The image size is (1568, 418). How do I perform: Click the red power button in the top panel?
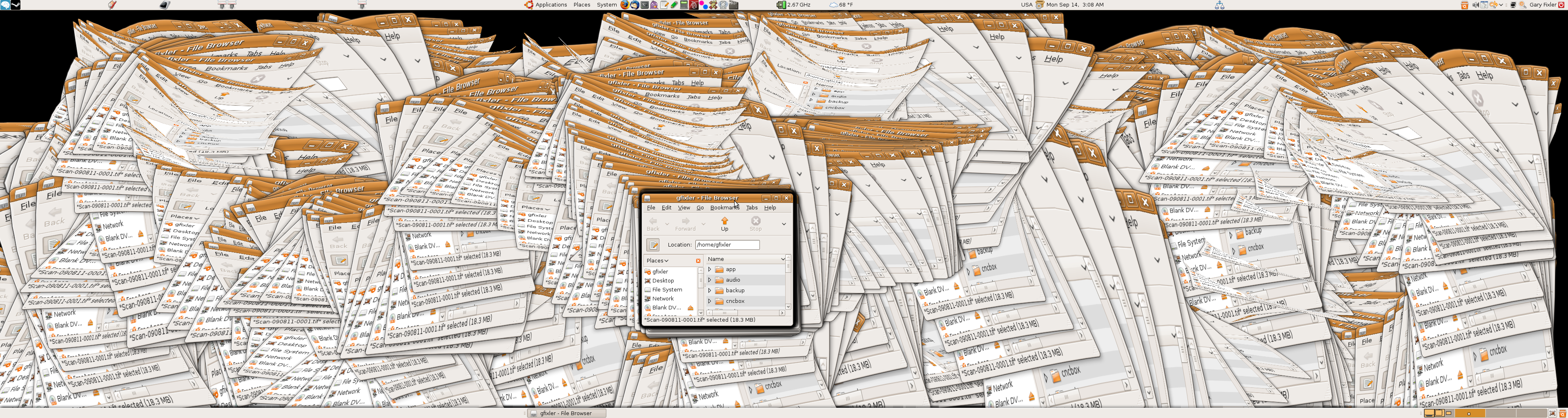pyautogui.click(x=1561, y=5)
